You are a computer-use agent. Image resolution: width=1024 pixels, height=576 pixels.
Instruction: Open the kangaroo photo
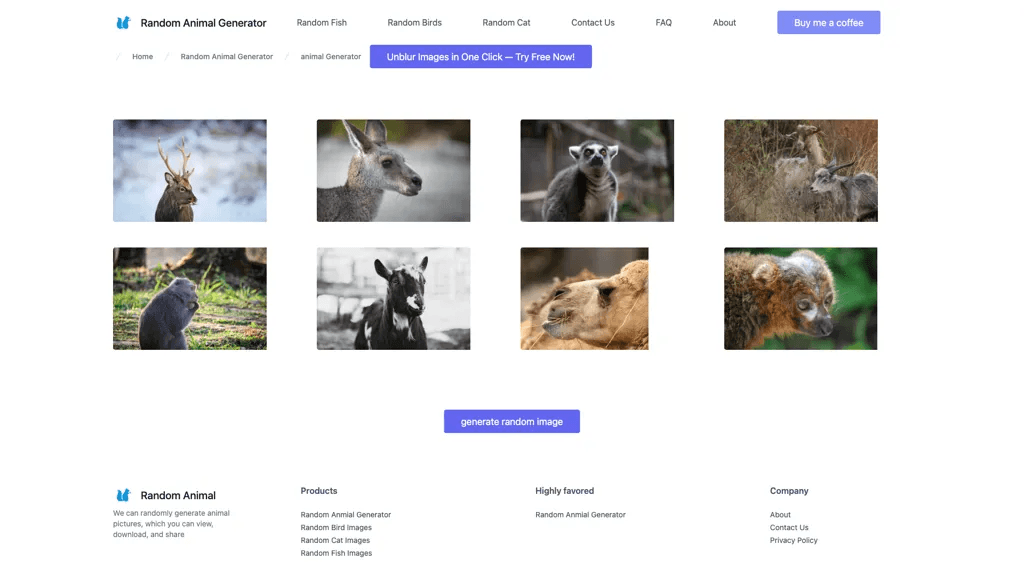(393, 170)
